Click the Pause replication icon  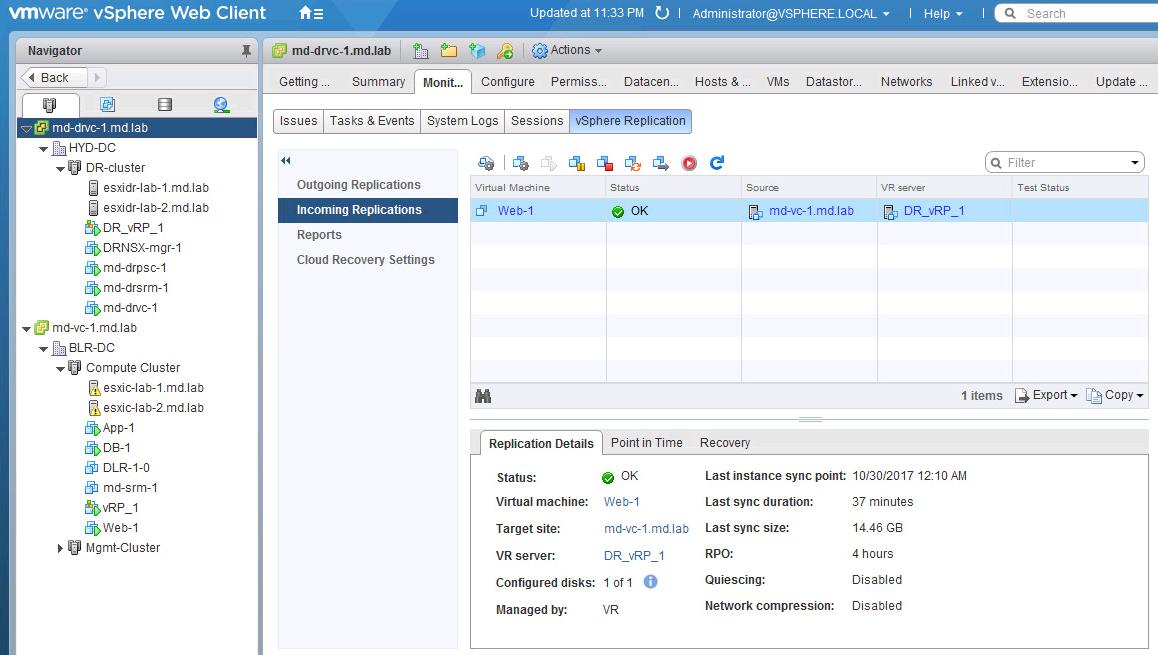tap(577, 163)
